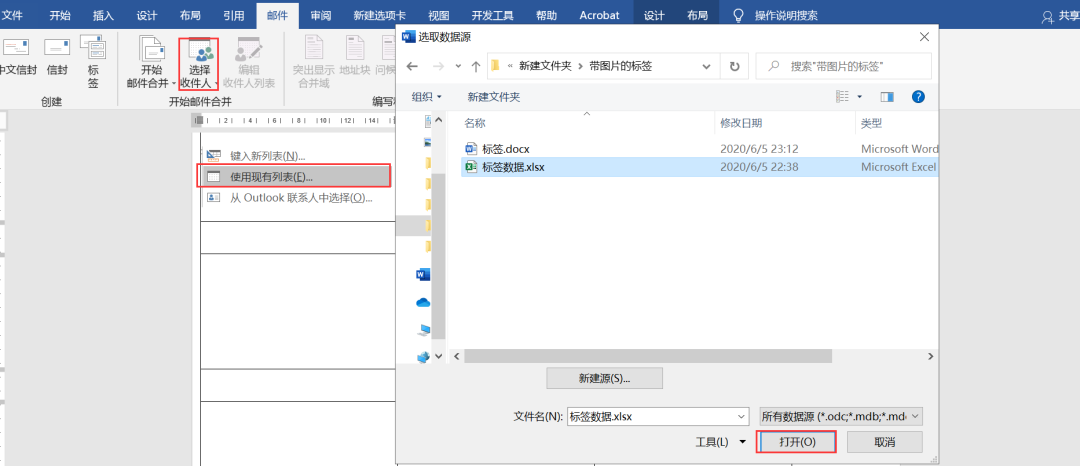Click the blue help question mark icon

(918, 97)
